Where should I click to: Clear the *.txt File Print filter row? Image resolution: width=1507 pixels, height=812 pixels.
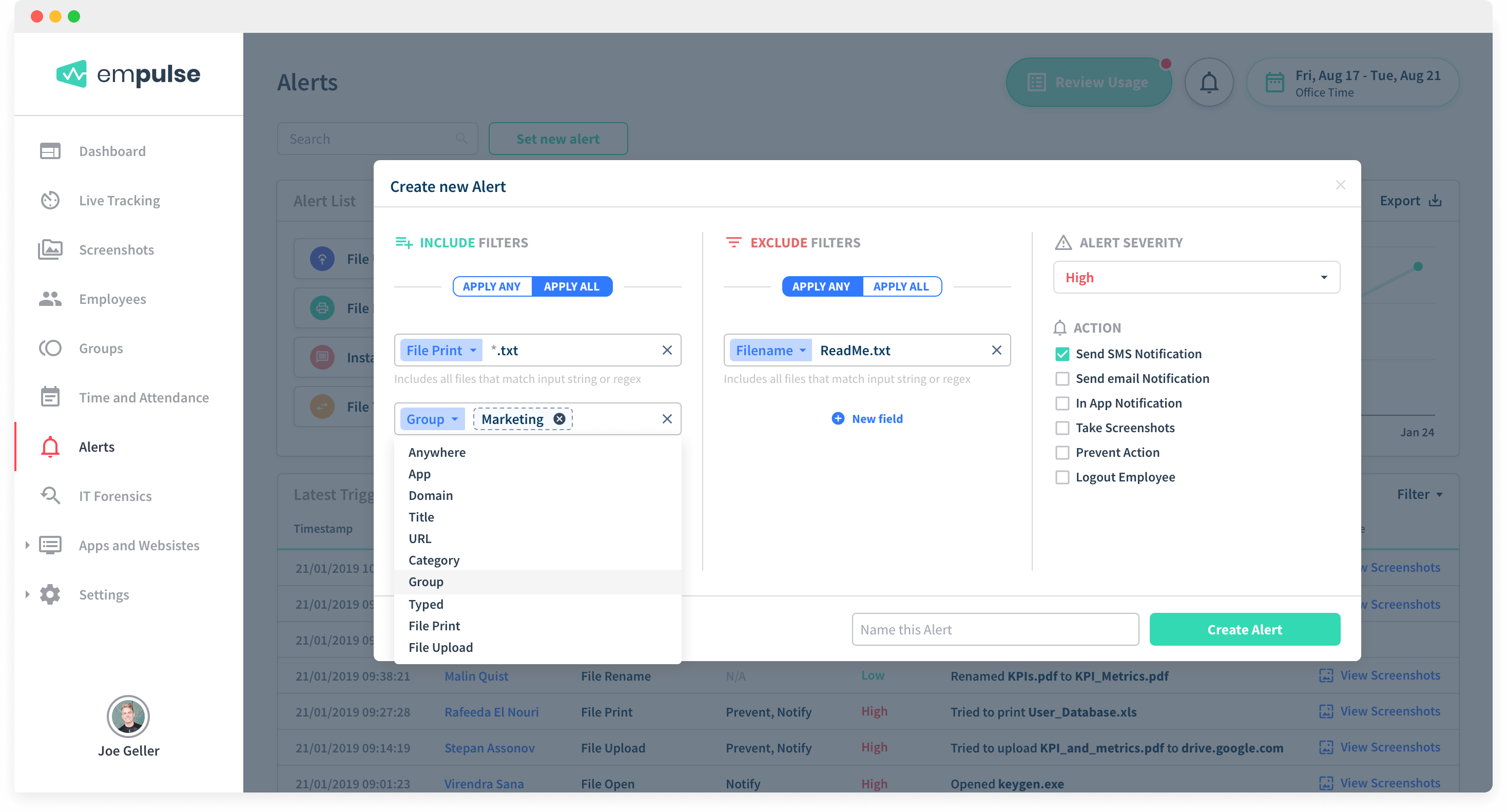[x=667, y=351]
